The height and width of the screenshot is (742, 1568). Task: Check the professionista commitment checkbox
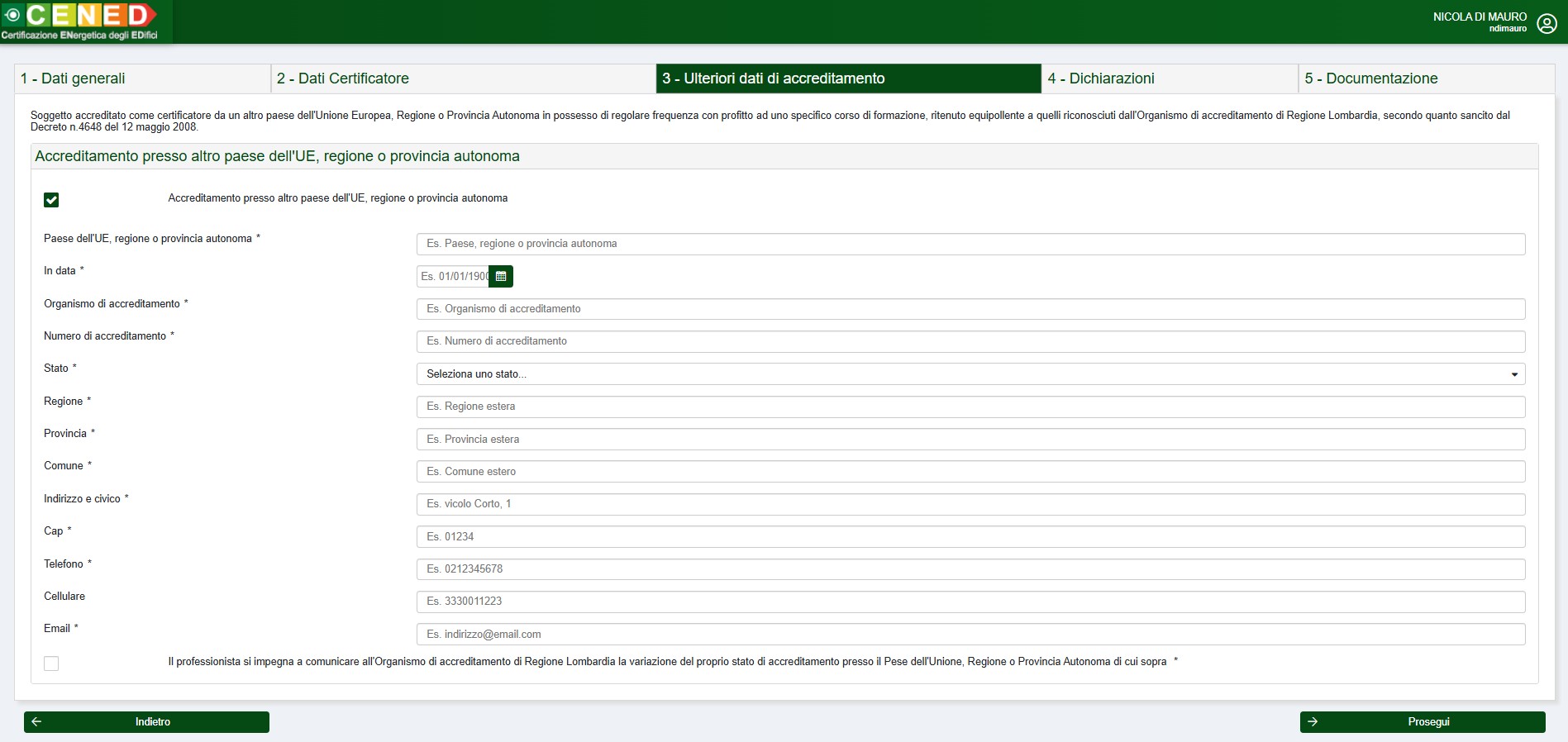51,664
